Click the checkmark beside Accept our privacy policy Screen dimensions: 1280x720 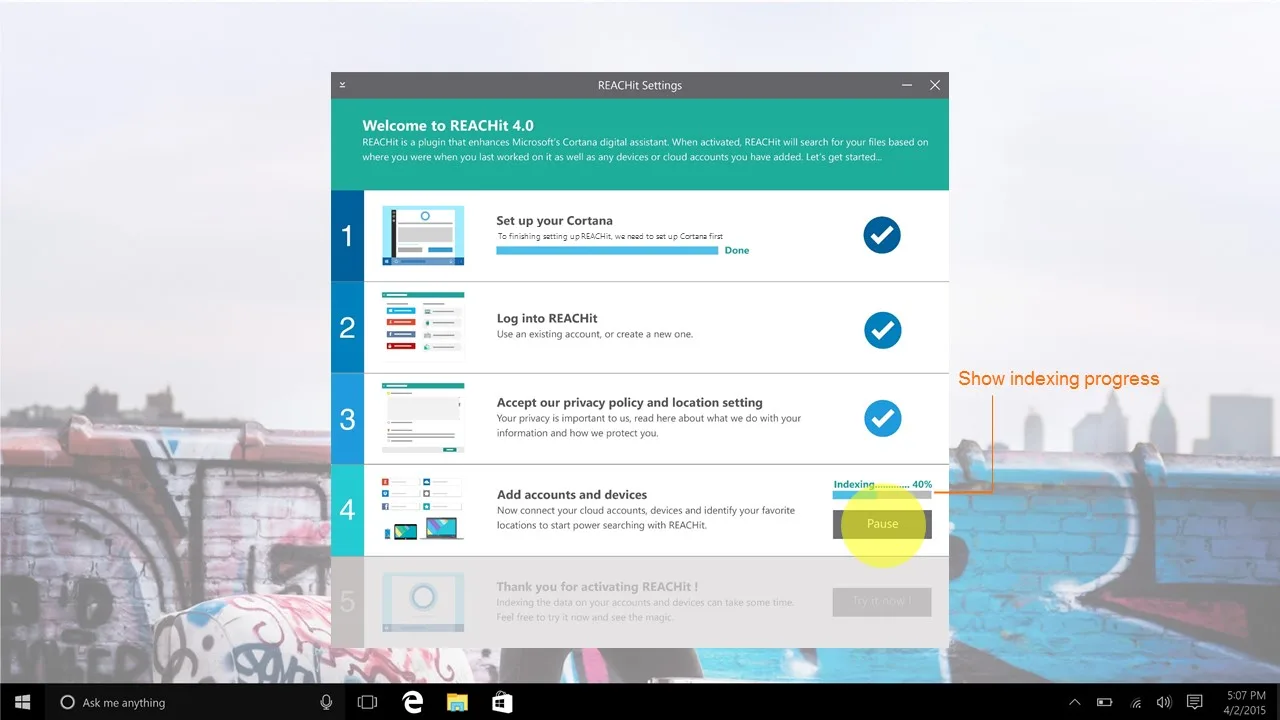882,418
